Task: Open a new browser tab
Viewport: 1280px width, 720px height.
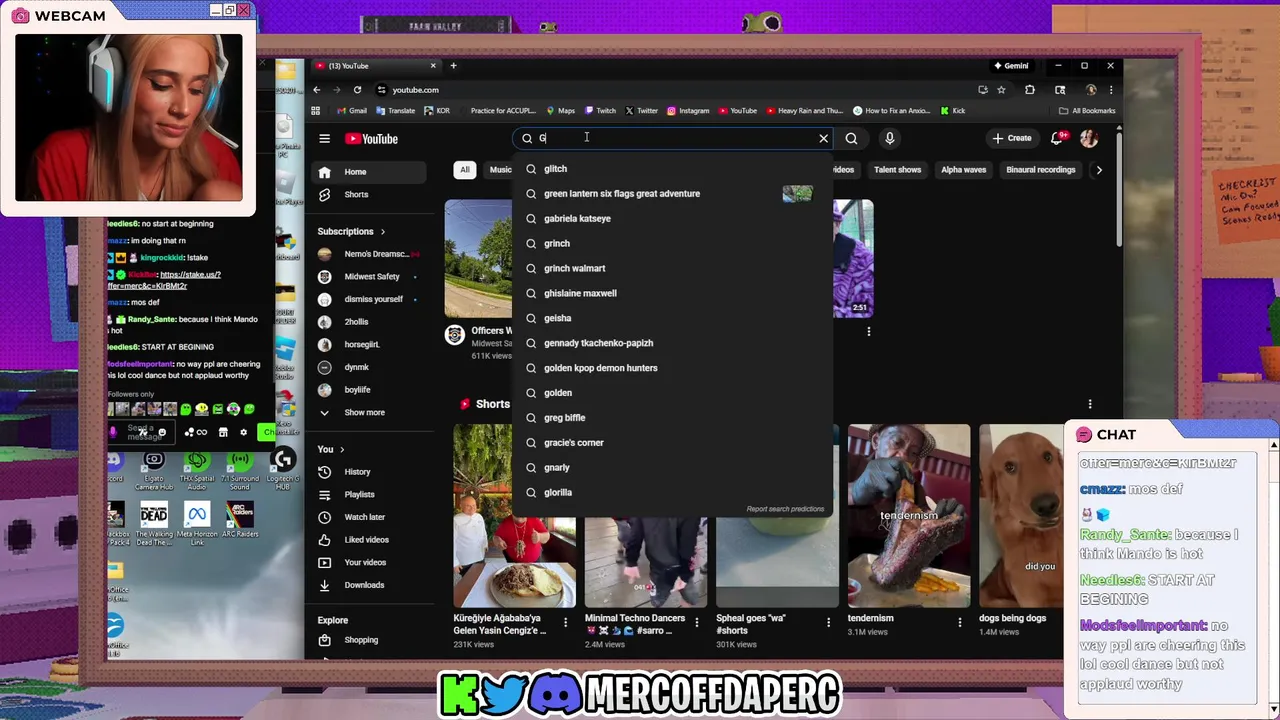Action: [x=453, y=66]
